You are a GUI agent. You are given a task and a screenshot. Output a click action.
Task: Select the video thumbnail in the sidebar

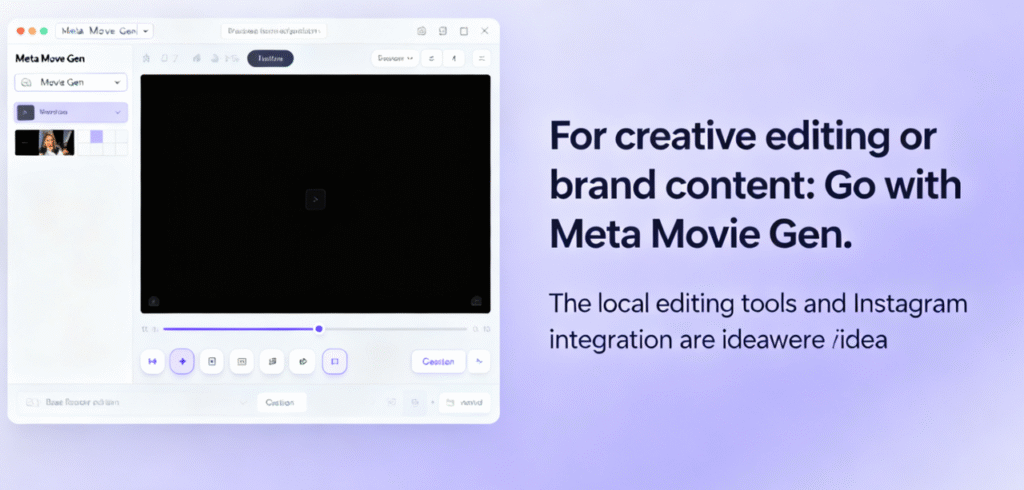pos(45,142)
